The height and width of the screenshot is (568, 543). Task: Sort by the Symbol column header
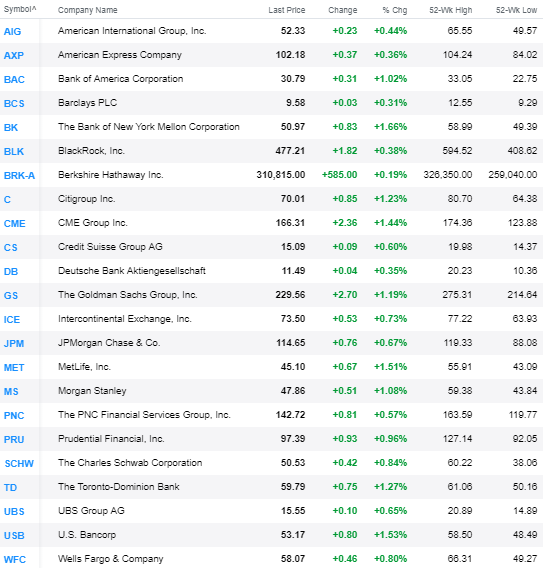coord(20,9)
